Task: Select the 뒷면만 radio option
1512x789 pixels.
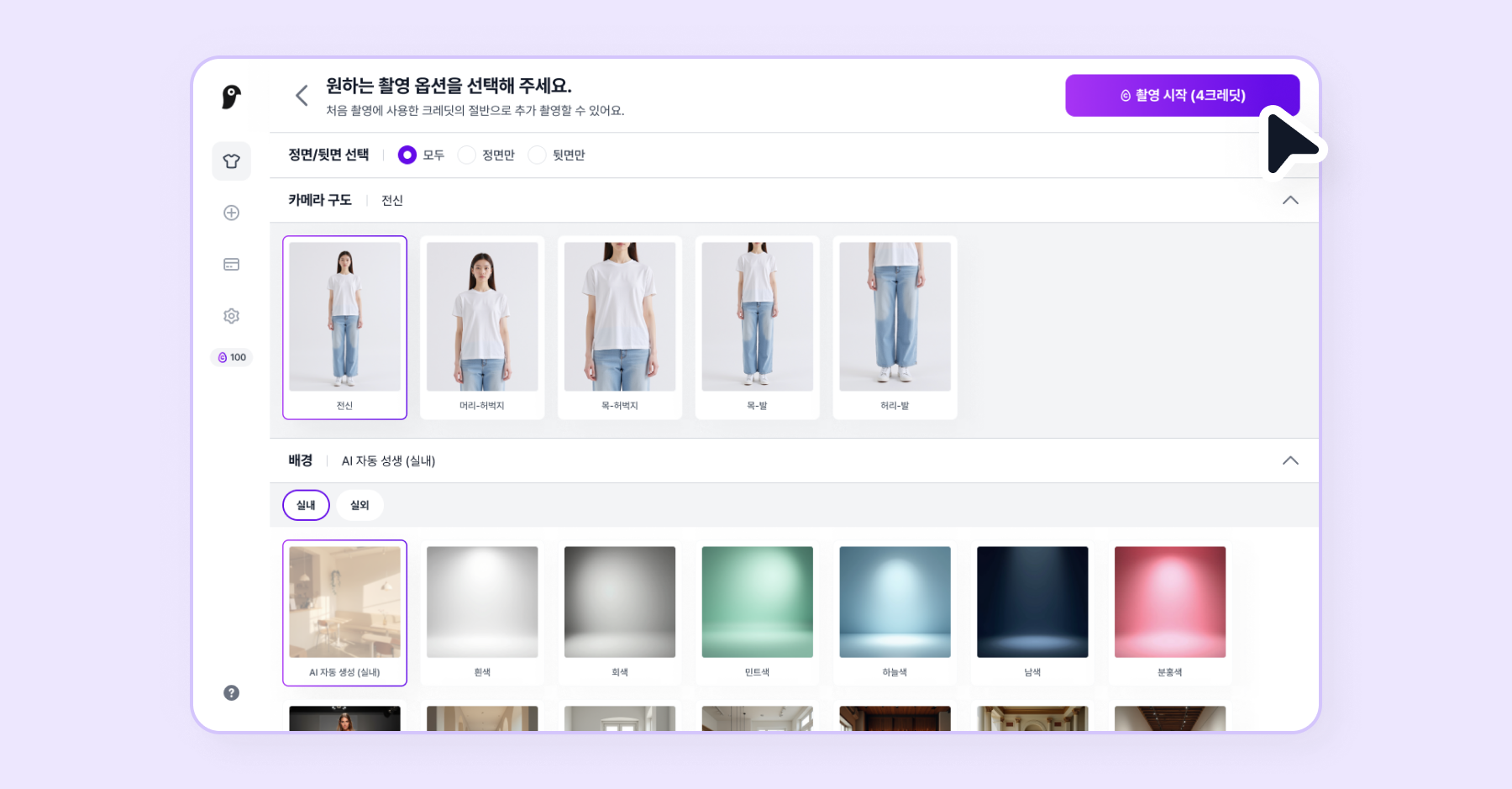Action: coord(537,155)
